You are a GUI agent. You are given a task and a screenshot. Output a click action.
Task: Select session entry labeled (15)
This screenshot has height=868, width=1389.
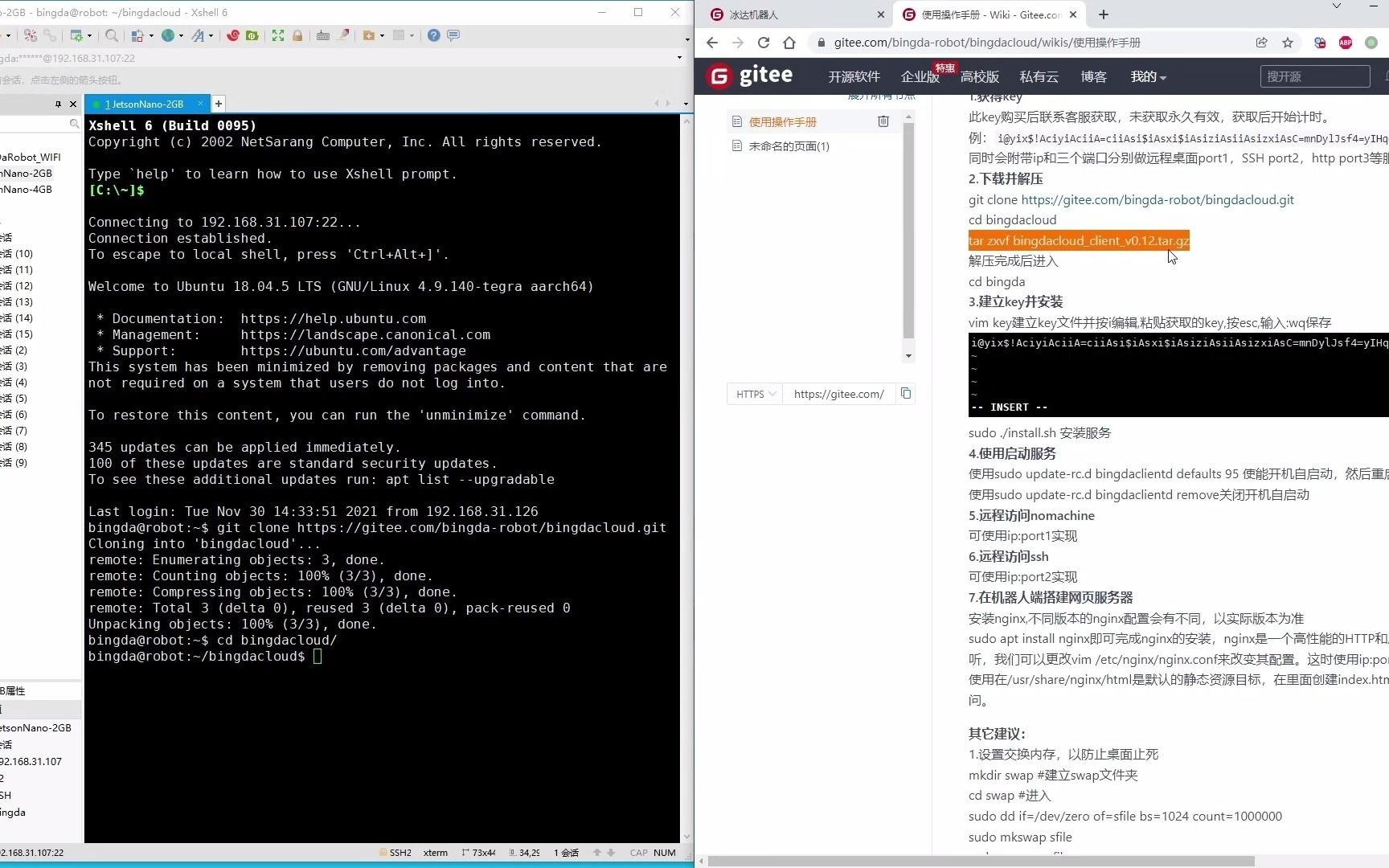point(17,334)
